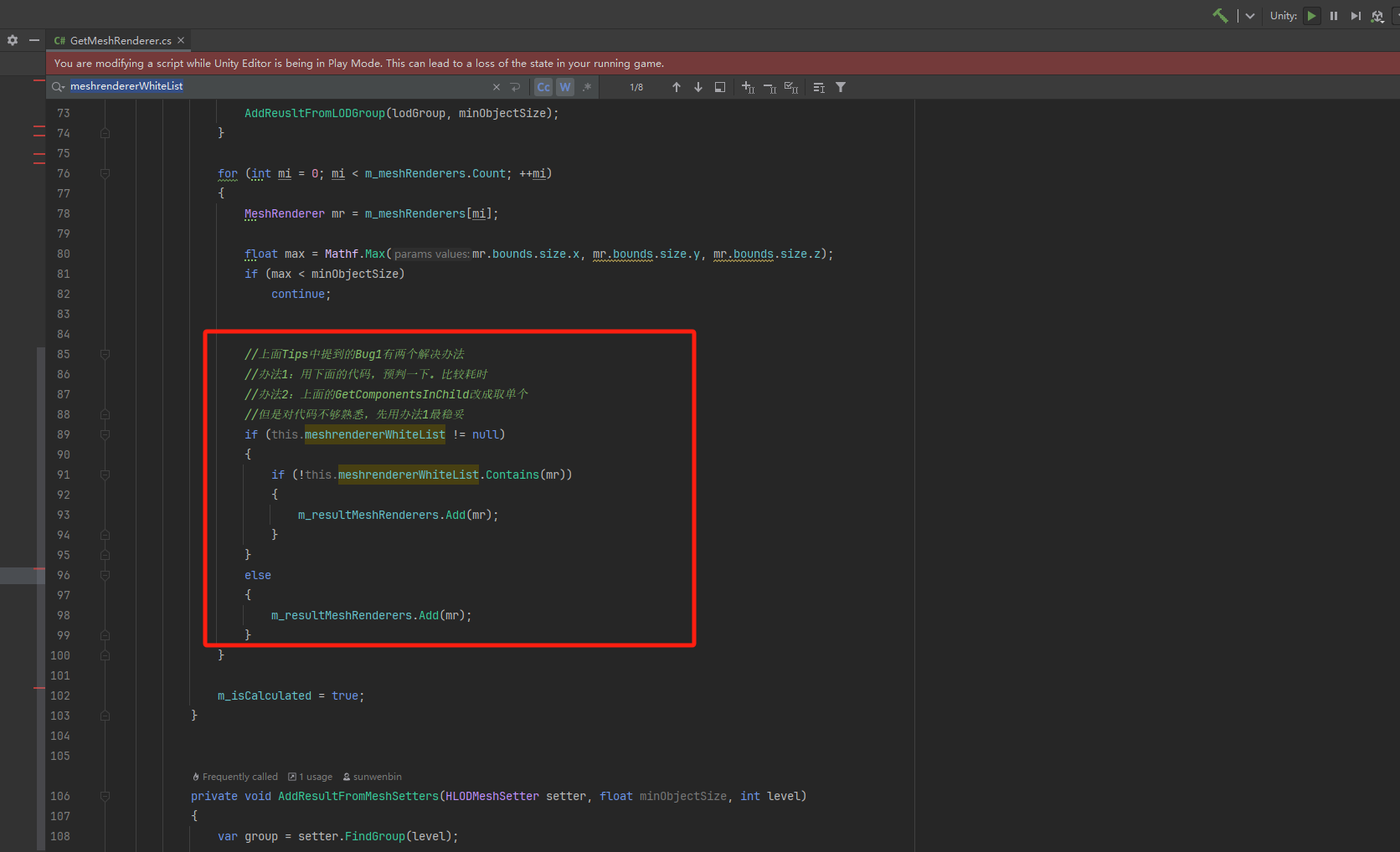1400x852 pixels.
Task: Toggle Match Case in the search bar
Action: click(543, 87)
